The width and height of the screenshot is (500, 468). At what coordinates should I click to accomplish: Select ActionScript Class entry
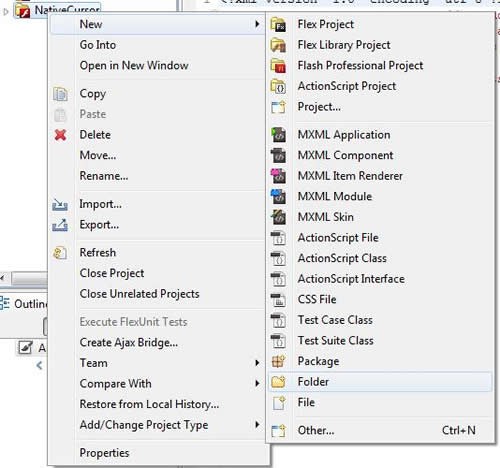pos(342,259)
